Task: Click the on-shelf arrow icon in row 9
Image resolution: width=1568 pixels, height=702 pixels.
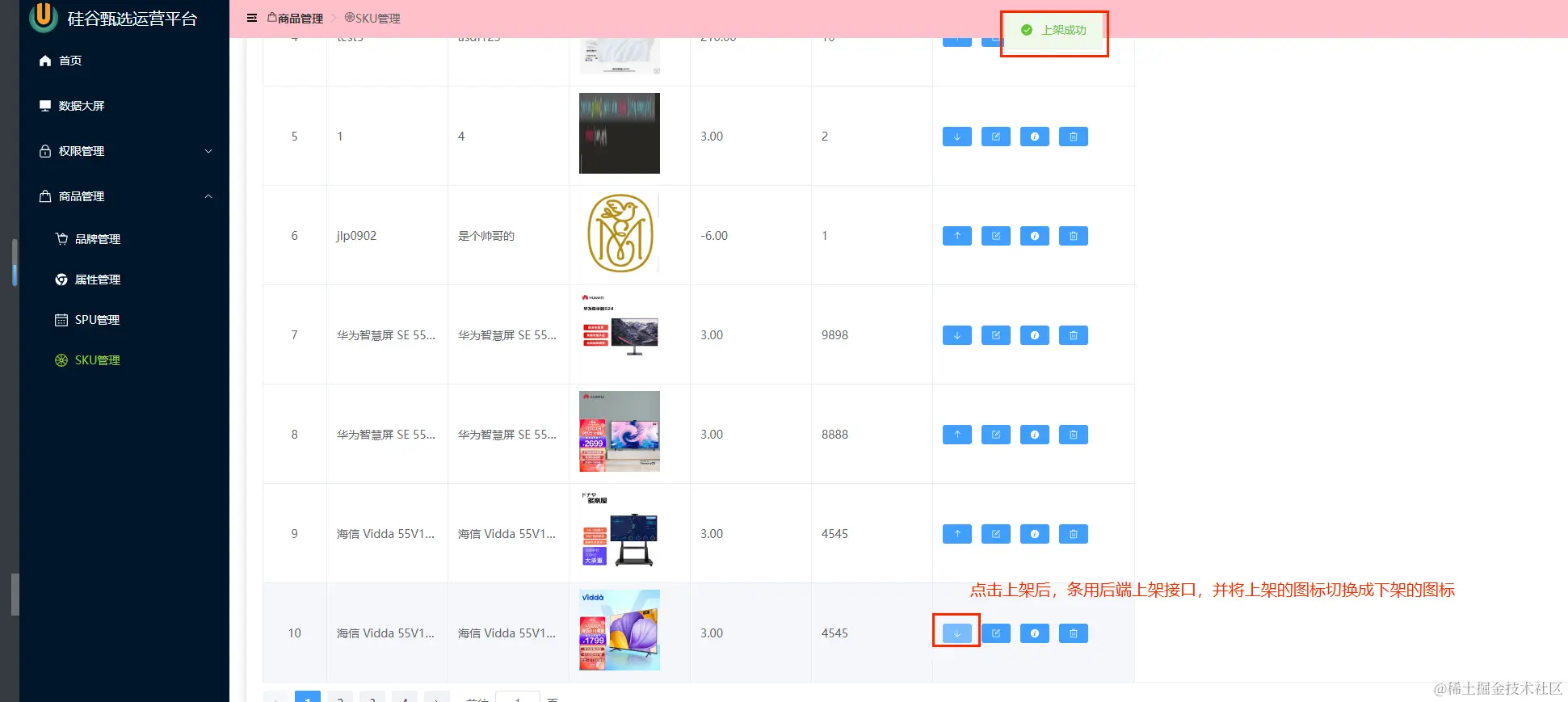Action: point(956,534)
